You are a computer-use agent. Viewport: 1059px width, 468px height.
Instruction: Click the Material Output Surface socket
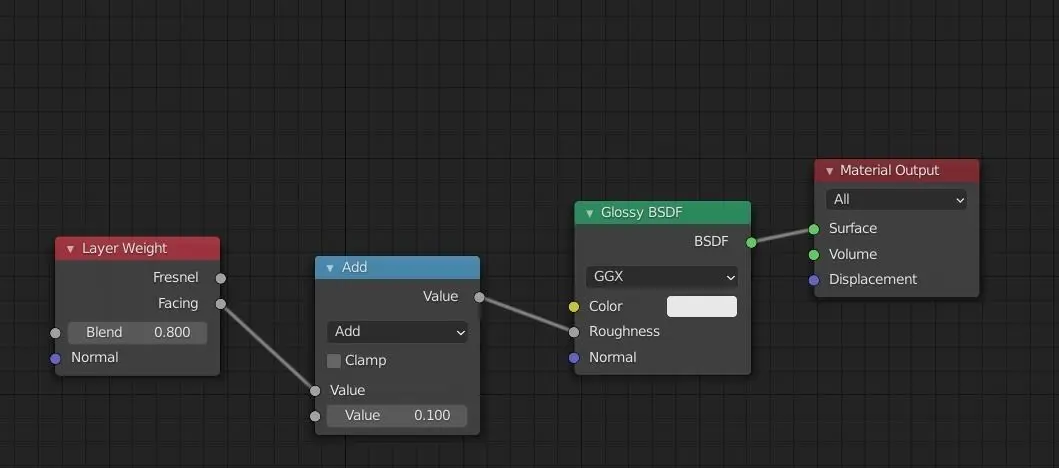point(814,229)
